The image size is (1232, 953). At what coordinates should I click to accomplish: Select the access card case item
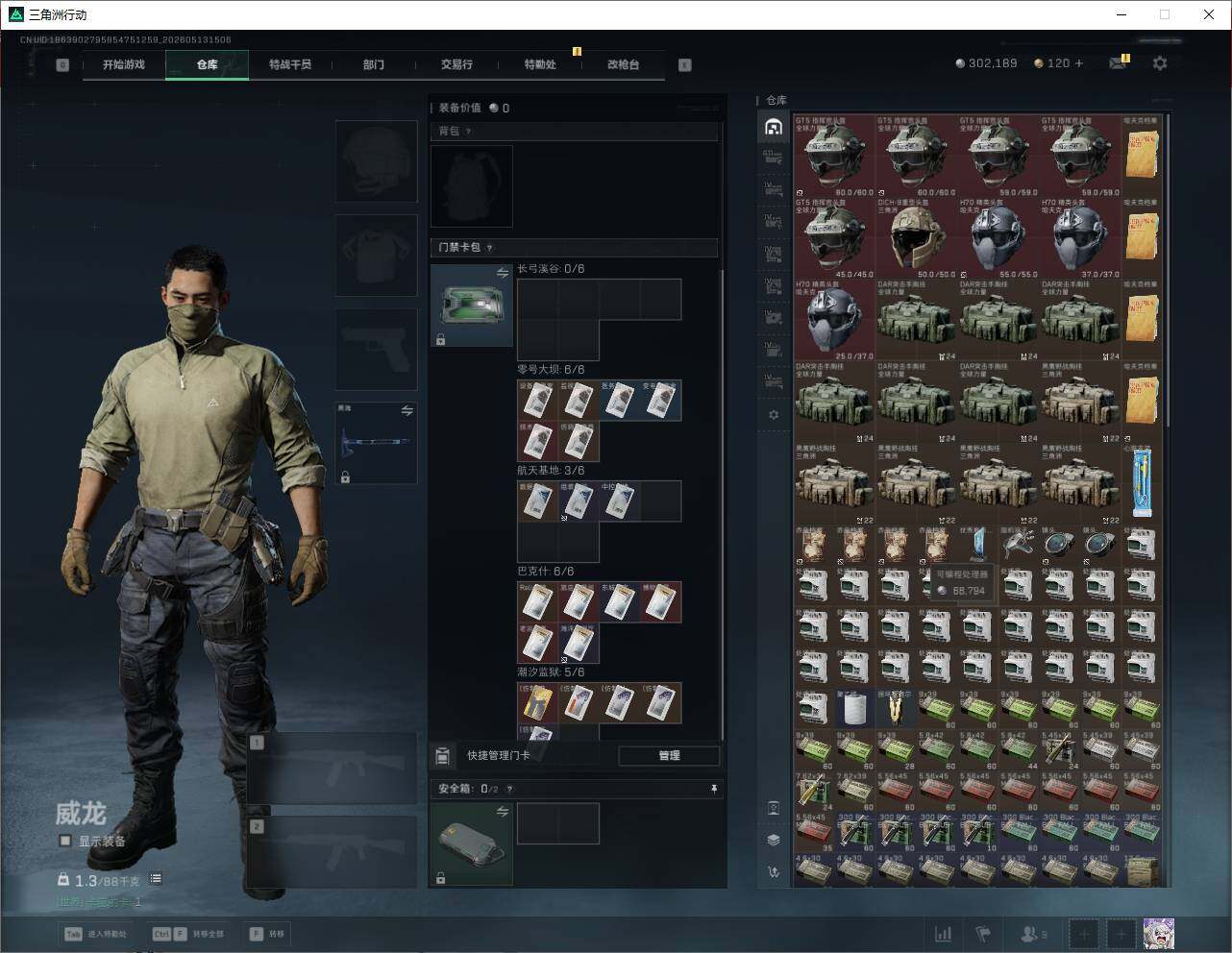coord(472,305)
